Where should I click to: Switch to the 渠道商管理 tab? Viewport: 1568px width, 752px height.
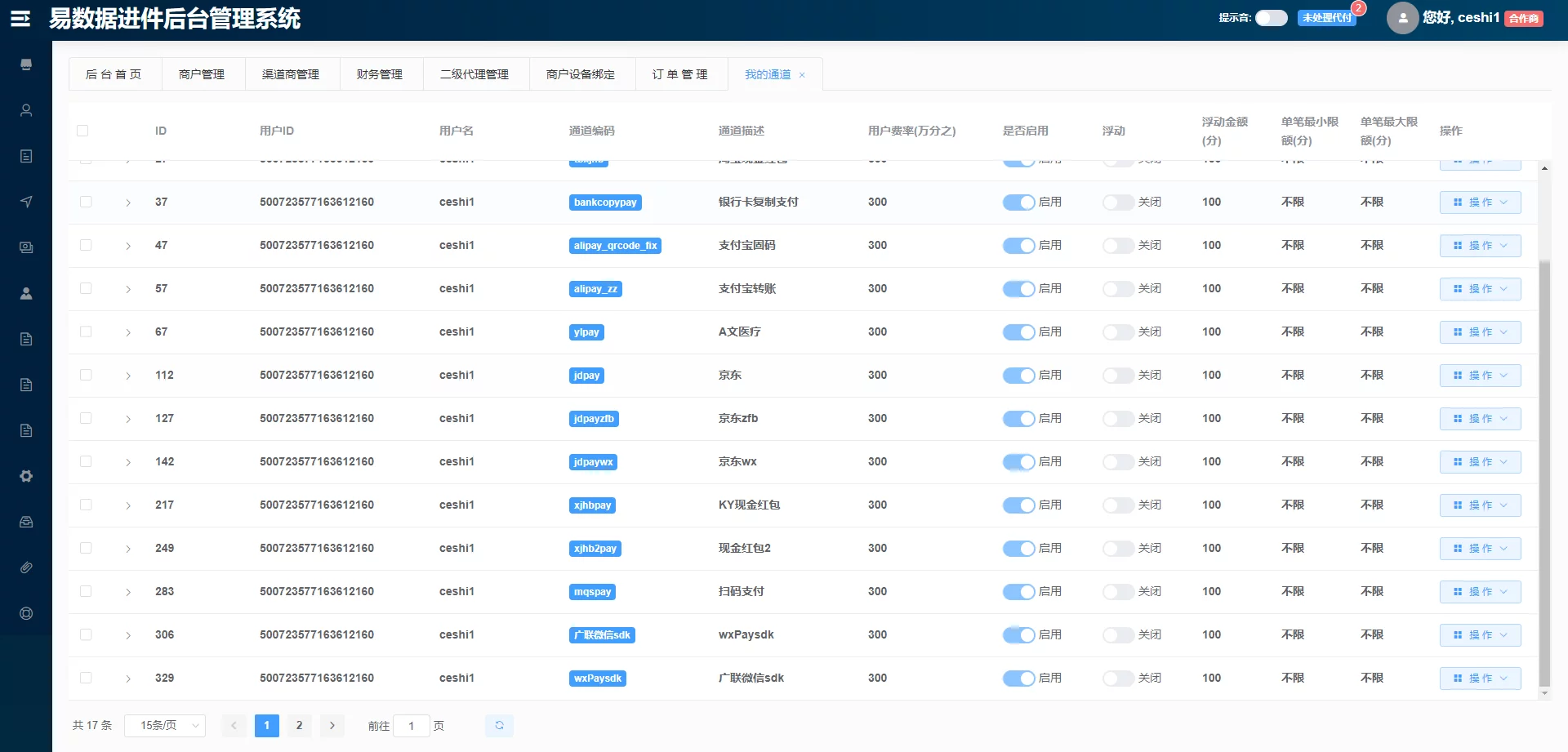(x=291, y=74)
